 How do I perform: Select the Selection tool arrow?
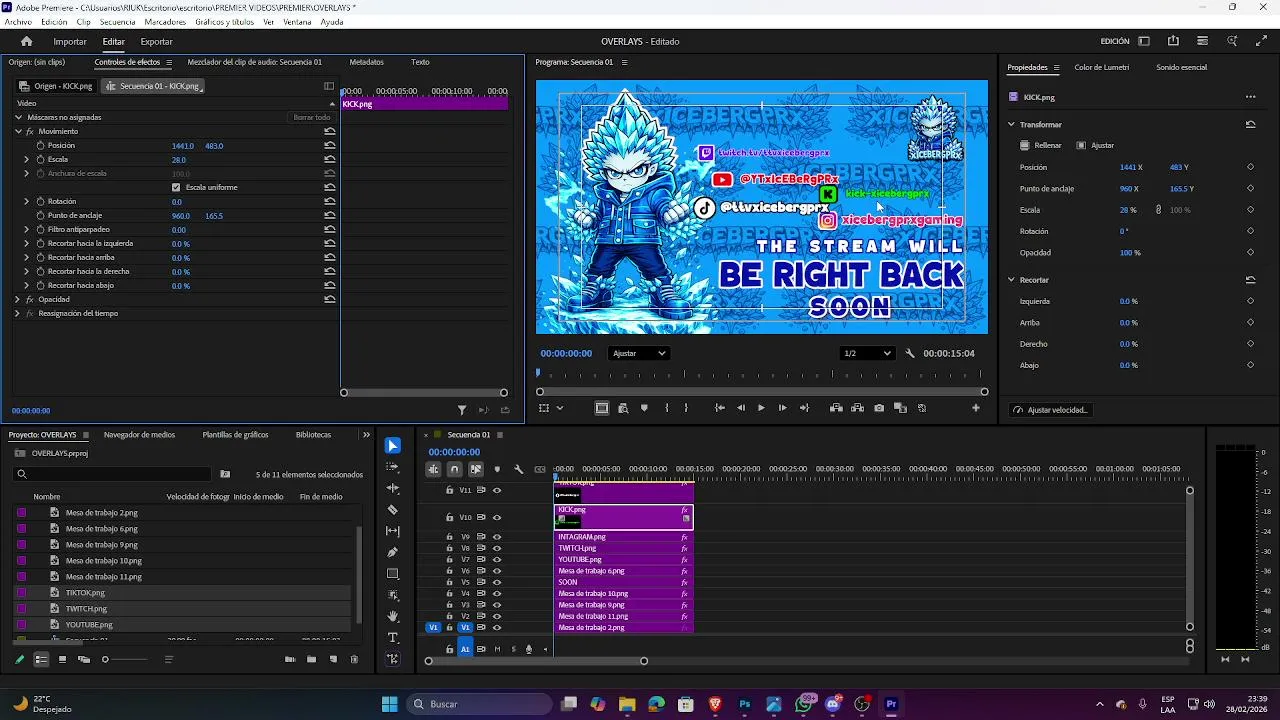(x=393, y=446)
